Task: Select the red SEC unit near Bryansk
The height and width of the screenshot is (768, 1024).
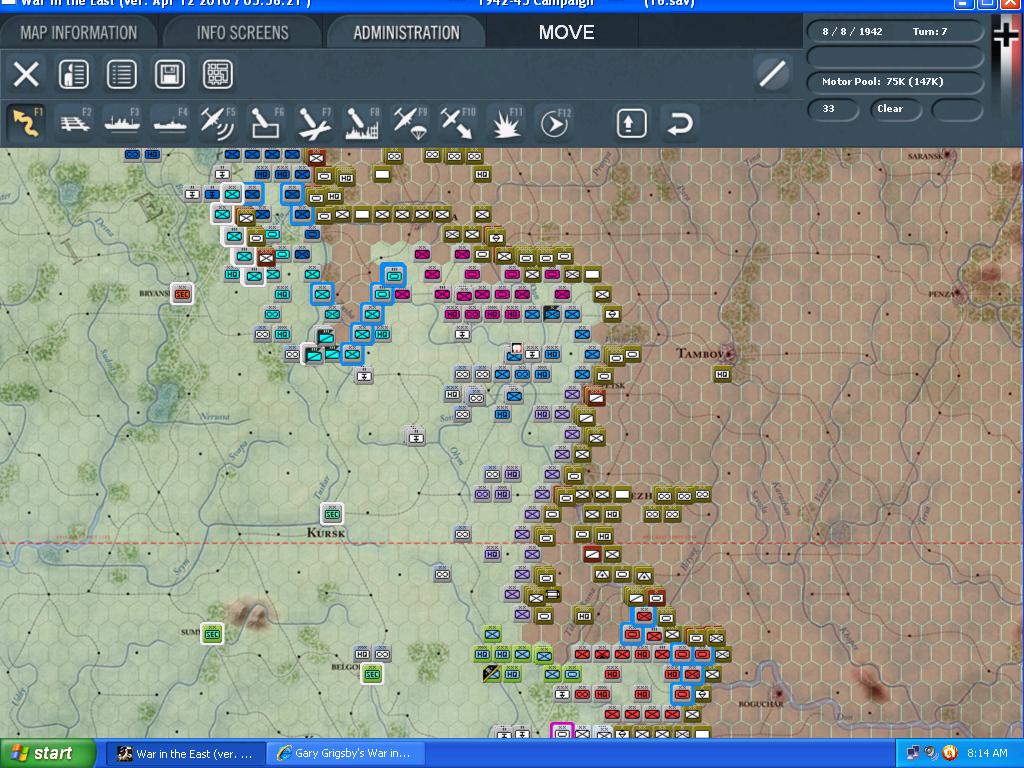Action: [182, 294]
